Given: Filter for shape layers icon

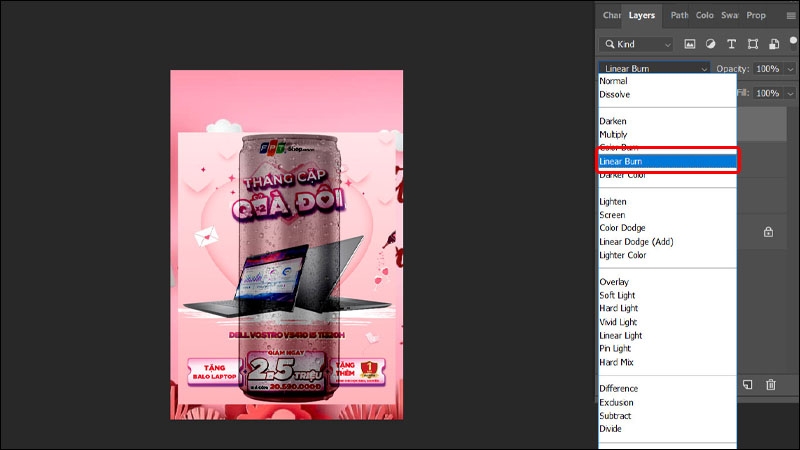Looking at the screenshot, I should (753, 44).
